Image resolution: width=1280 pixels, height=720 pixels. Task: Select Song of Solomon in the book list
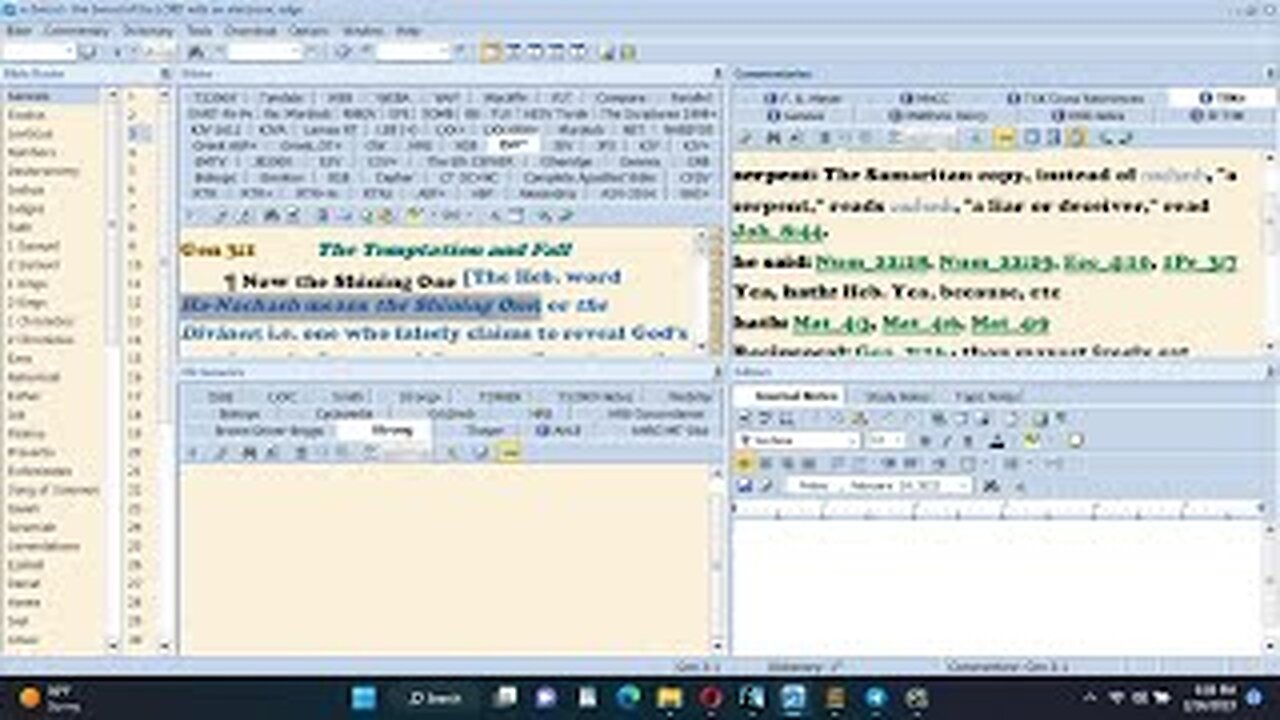point(53,490)
